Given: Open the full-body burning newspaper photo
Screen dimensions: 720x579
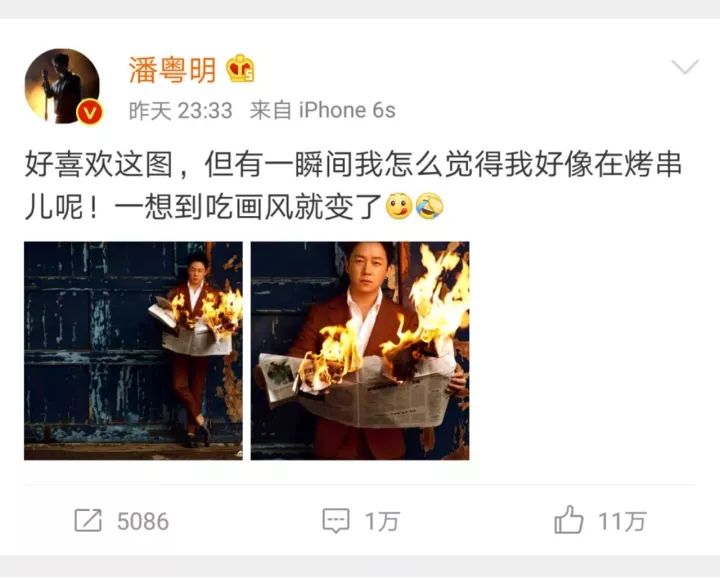Looking at the screenshot, I should pyautogui.click(x=133, y=351).
